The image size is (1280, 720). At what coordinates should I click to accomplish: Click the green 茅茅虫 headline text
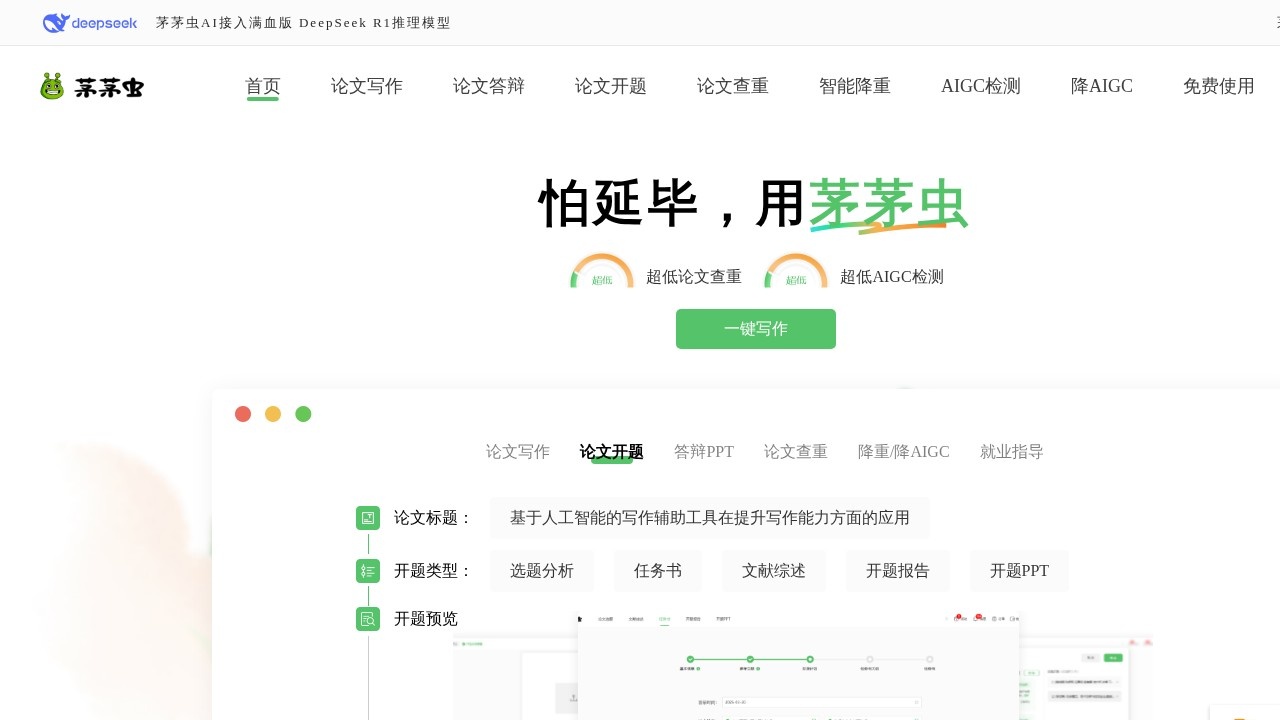click(x=888, y=204)
